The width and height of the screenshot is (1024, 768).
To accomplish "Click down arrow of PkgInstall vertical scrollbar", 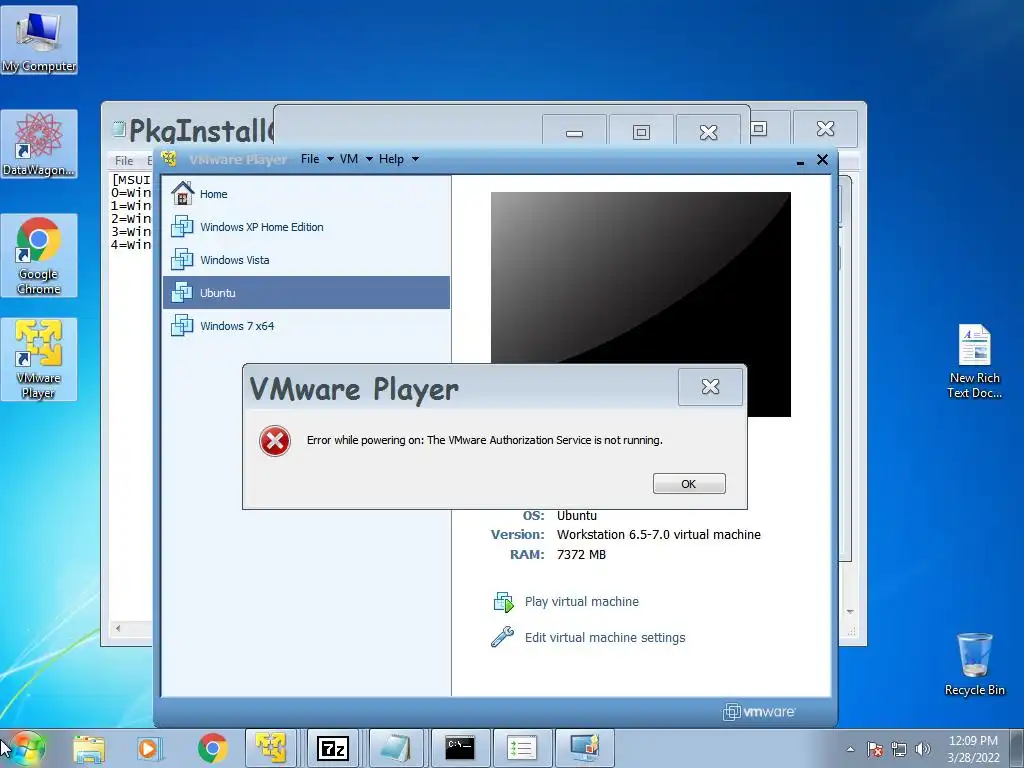I will tap(850, 612).
